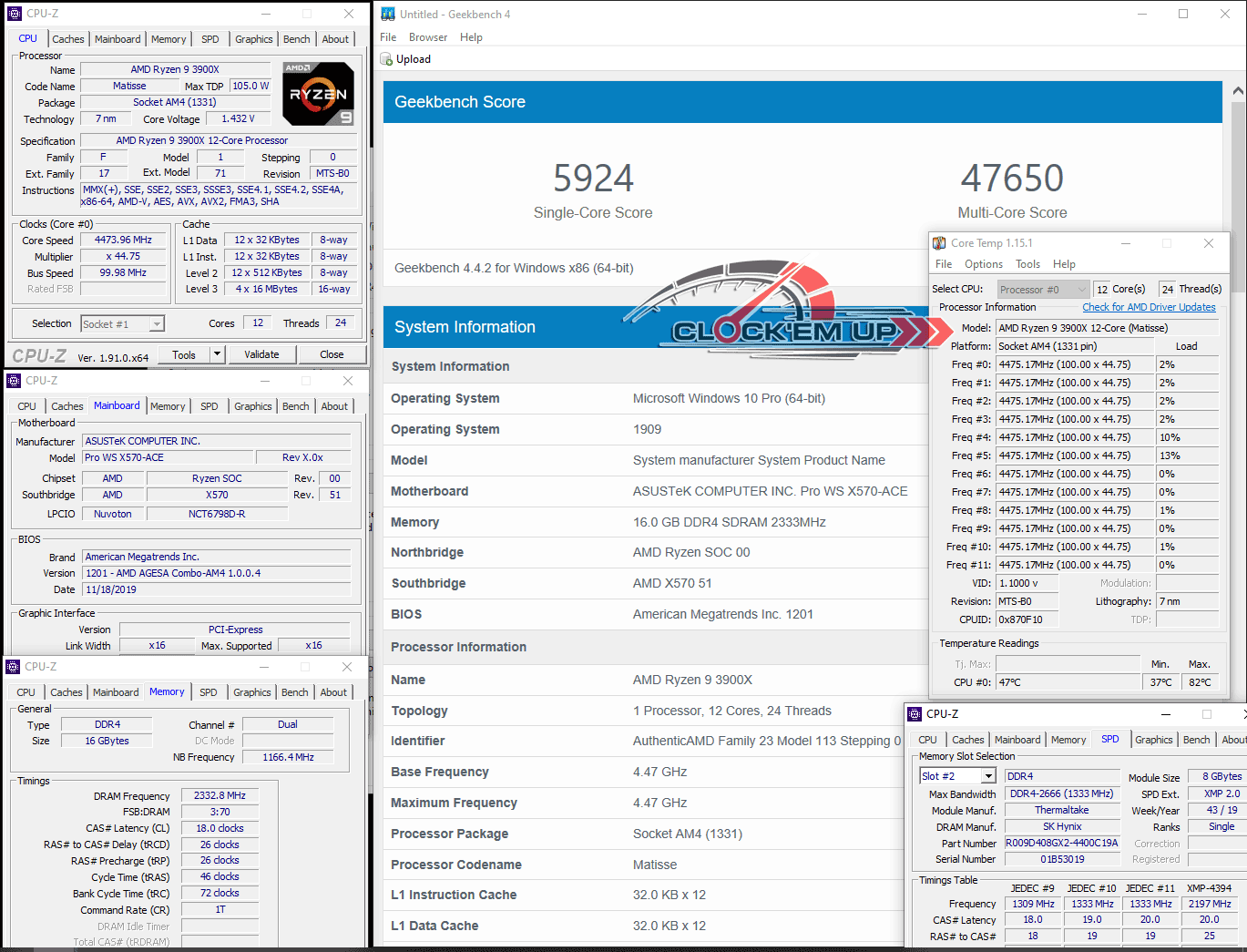
Task: Switch to the Caches tab in top CPU-Z
Action: click(x=67, y=39)
